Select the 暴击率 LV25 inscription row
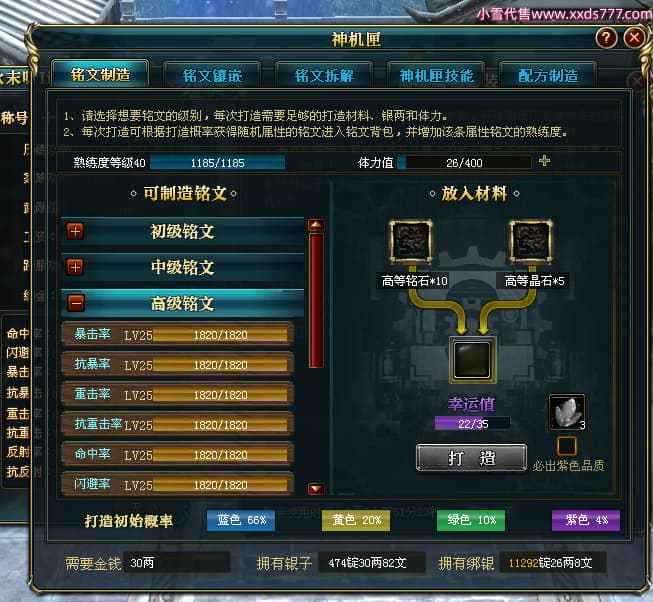Image resolution: width=653 pixels, height=602 pixels. pyautogui.click(x=178, y=334)
